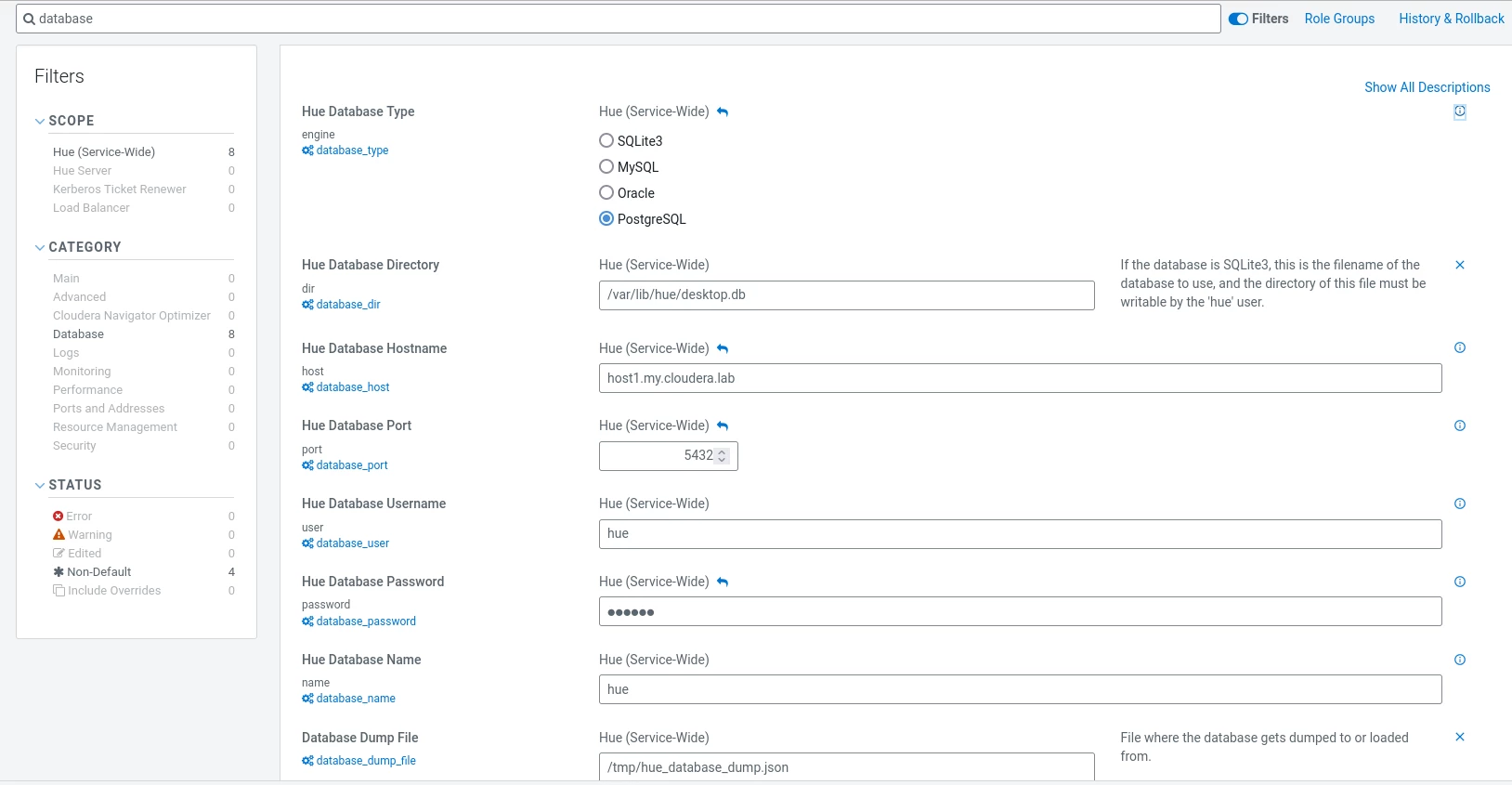Select the Oracle radio option

(x=606, y=192)
